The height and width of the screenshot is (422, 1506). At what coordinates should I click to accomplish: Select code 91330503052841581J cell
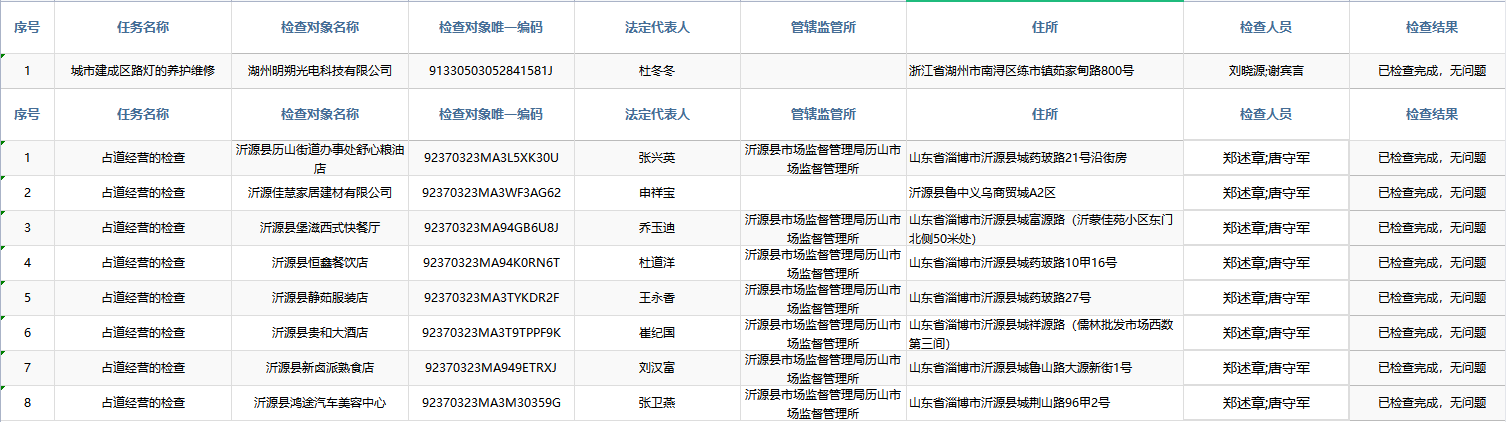[x=490, y=71]
